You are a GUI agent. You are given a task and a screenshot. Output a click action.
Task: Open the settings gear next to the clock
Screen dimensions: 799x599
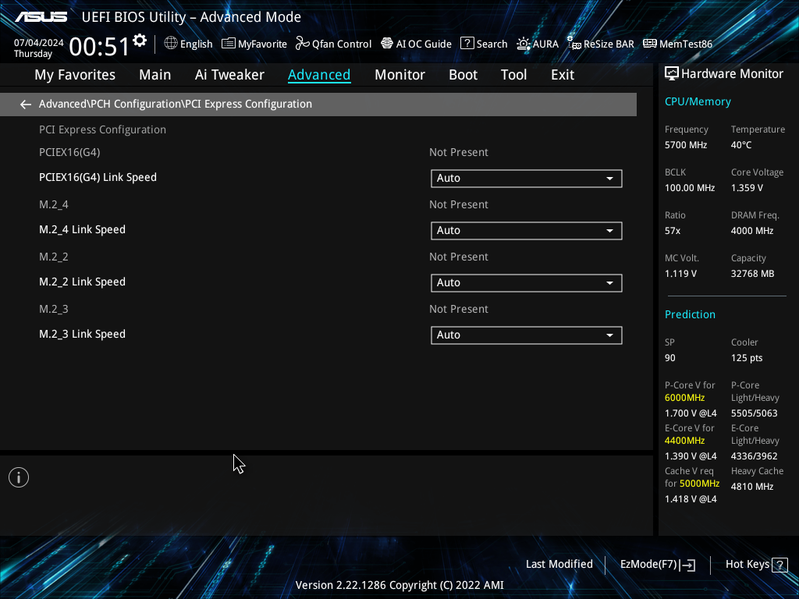(x=140, y=40)
